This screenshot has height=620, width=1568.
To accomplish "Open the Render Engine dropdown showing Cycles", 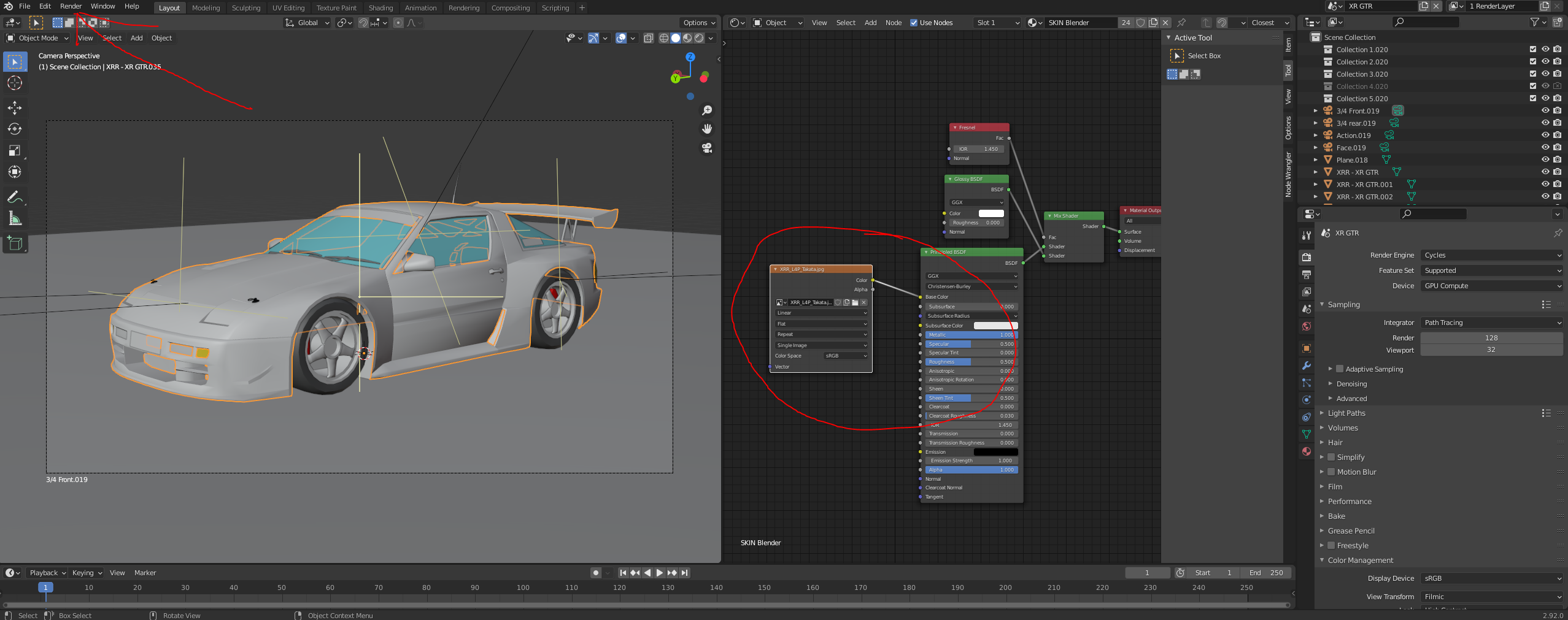I will (1491, 255).
